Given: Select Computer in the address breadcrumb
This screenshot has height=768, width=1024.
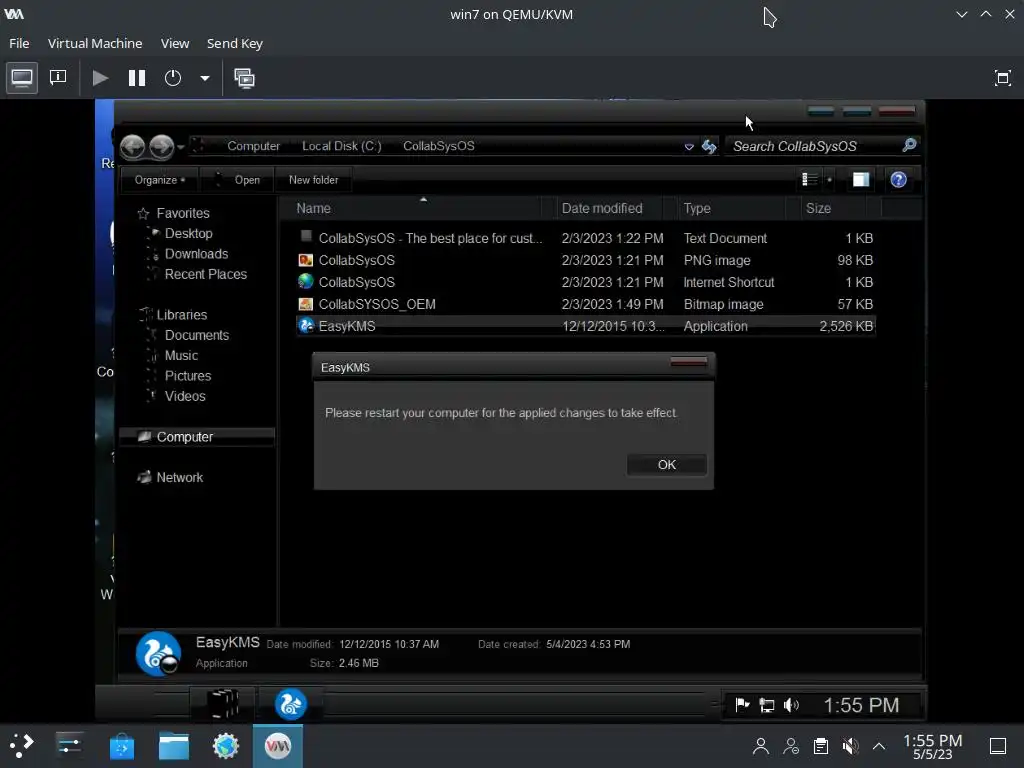Looking at the screenshot, I should click(x=253, y=146).
